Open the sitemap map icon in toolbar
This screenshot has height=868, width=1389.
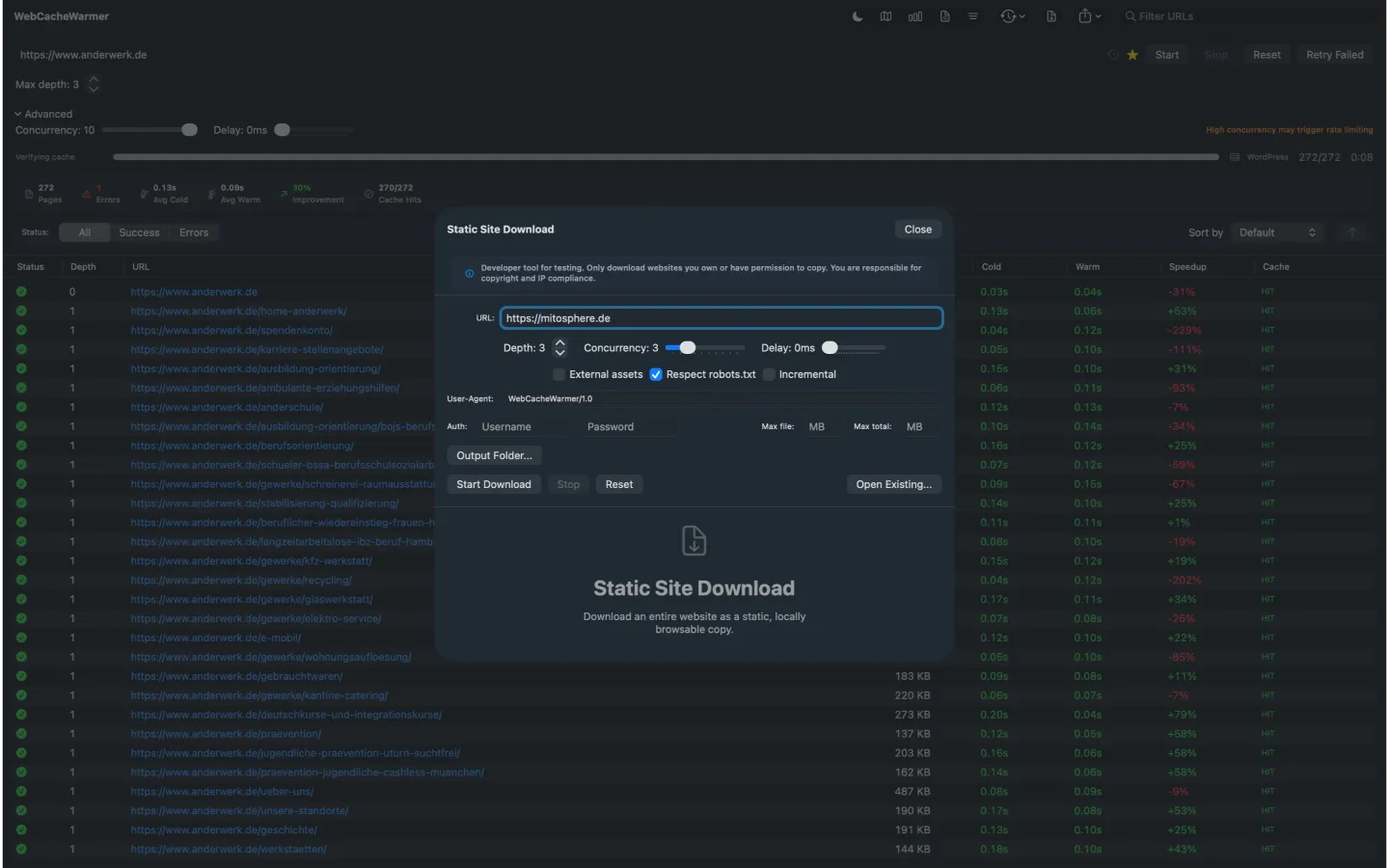pyautogui.click(x=885, y=16)
